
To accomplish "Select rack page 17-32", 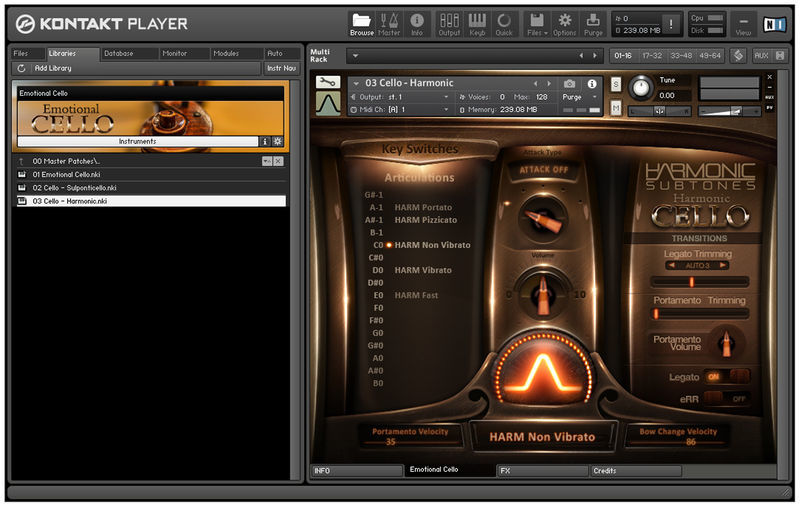I will (652, 56).
